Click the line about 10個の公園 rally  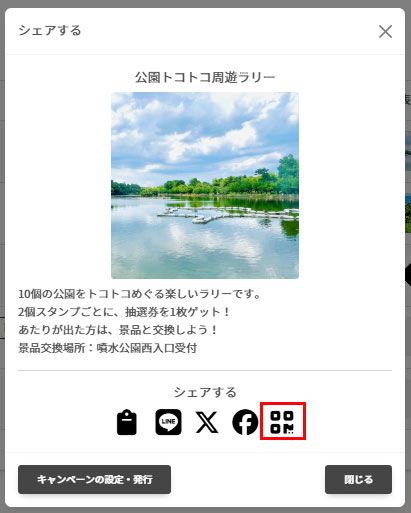pyautogui.click(x=139, y=294)
